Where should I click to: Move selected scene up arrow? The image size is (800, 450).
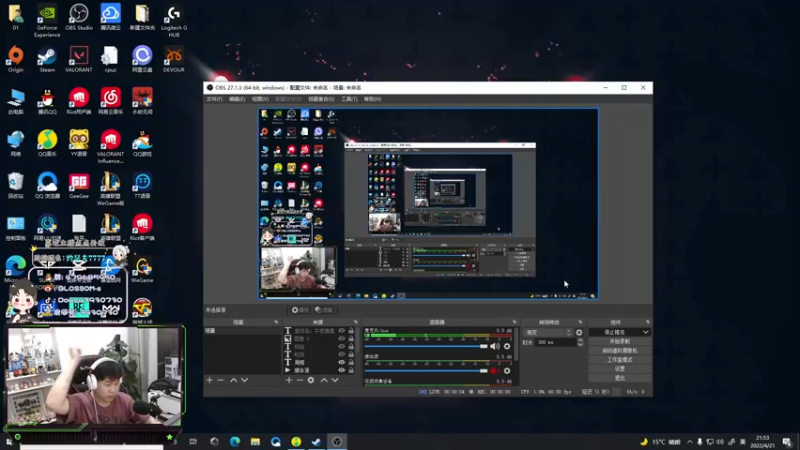pos(233,380)
